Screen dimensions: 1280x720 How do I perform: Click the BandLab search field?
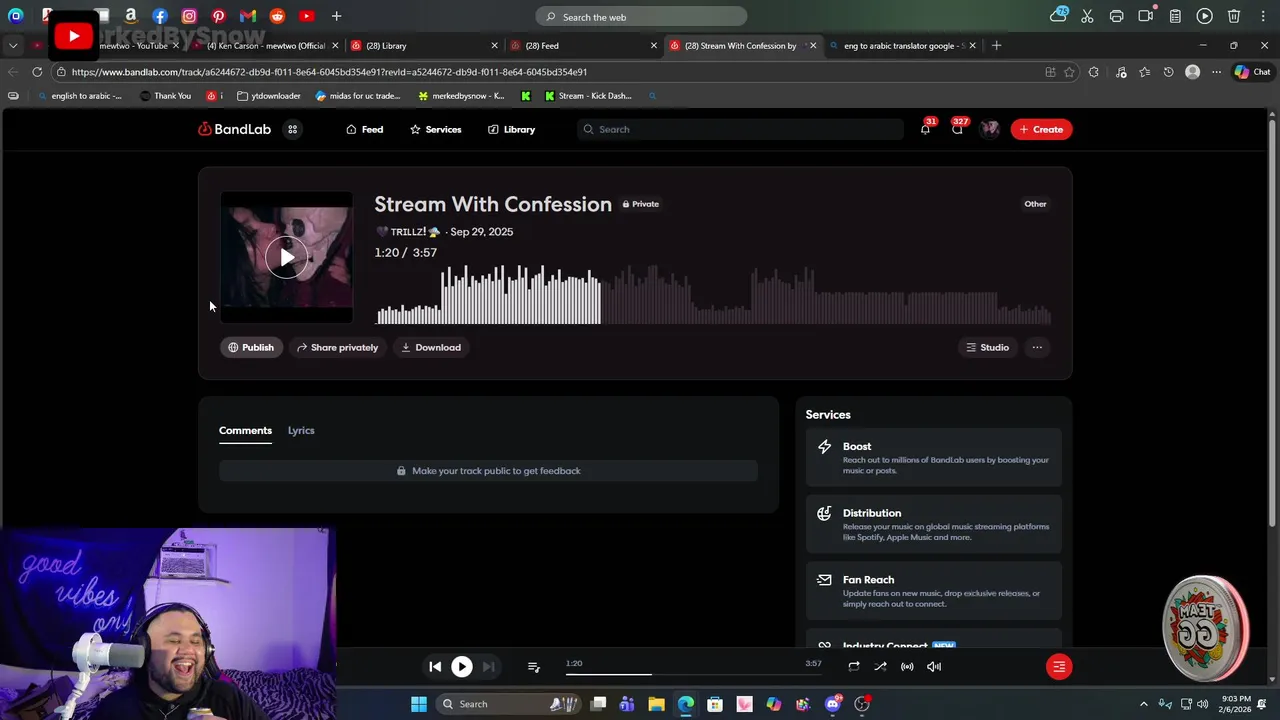pyautogui.click(x=740, y=129)
